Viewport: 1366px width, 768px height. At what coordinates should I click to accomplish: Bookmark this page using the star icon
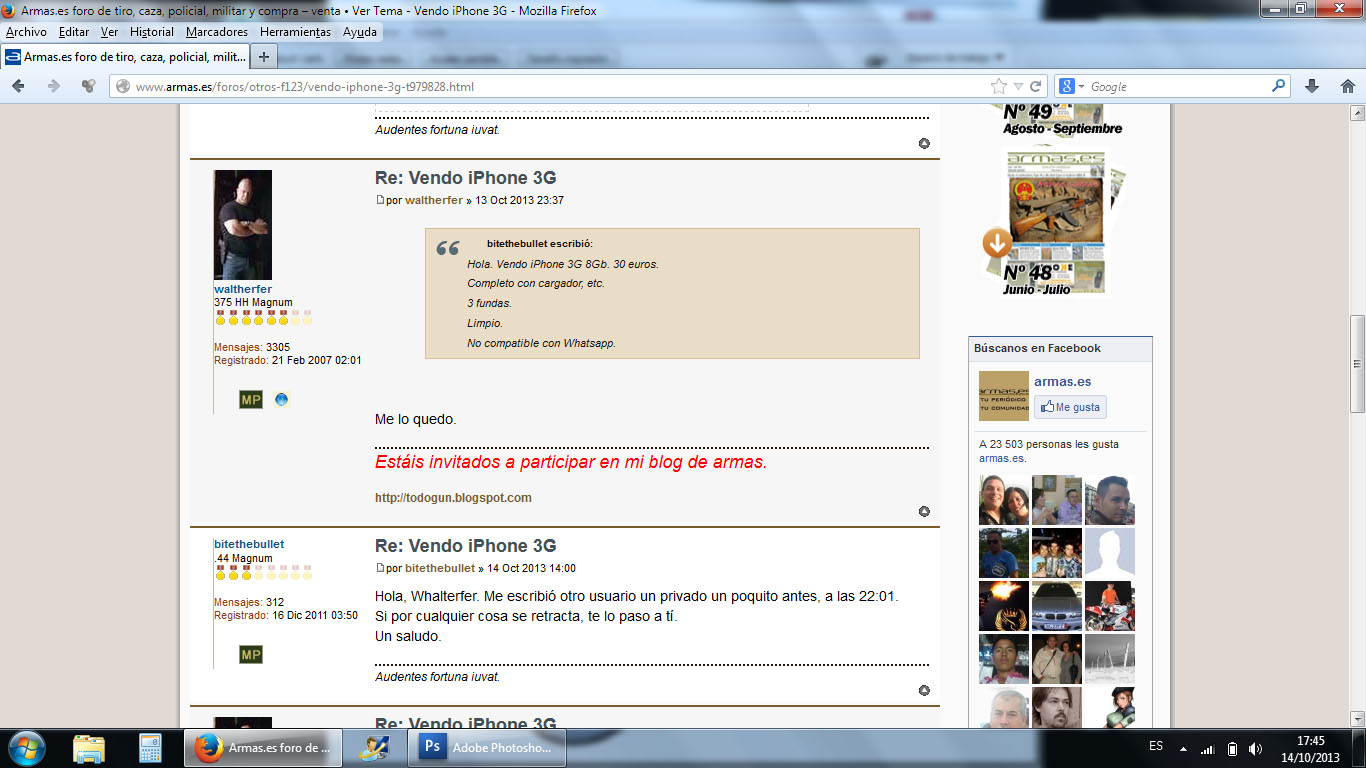[x=999, y=87]
